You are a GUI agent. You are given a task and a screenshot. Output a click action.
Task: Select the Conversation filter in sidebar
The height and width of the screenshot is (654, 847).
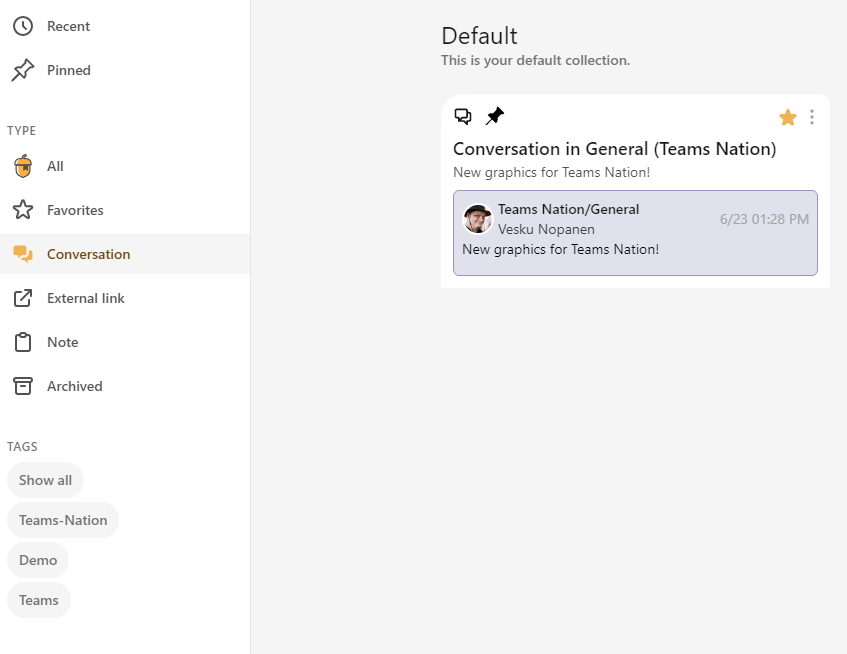point(88,254)
